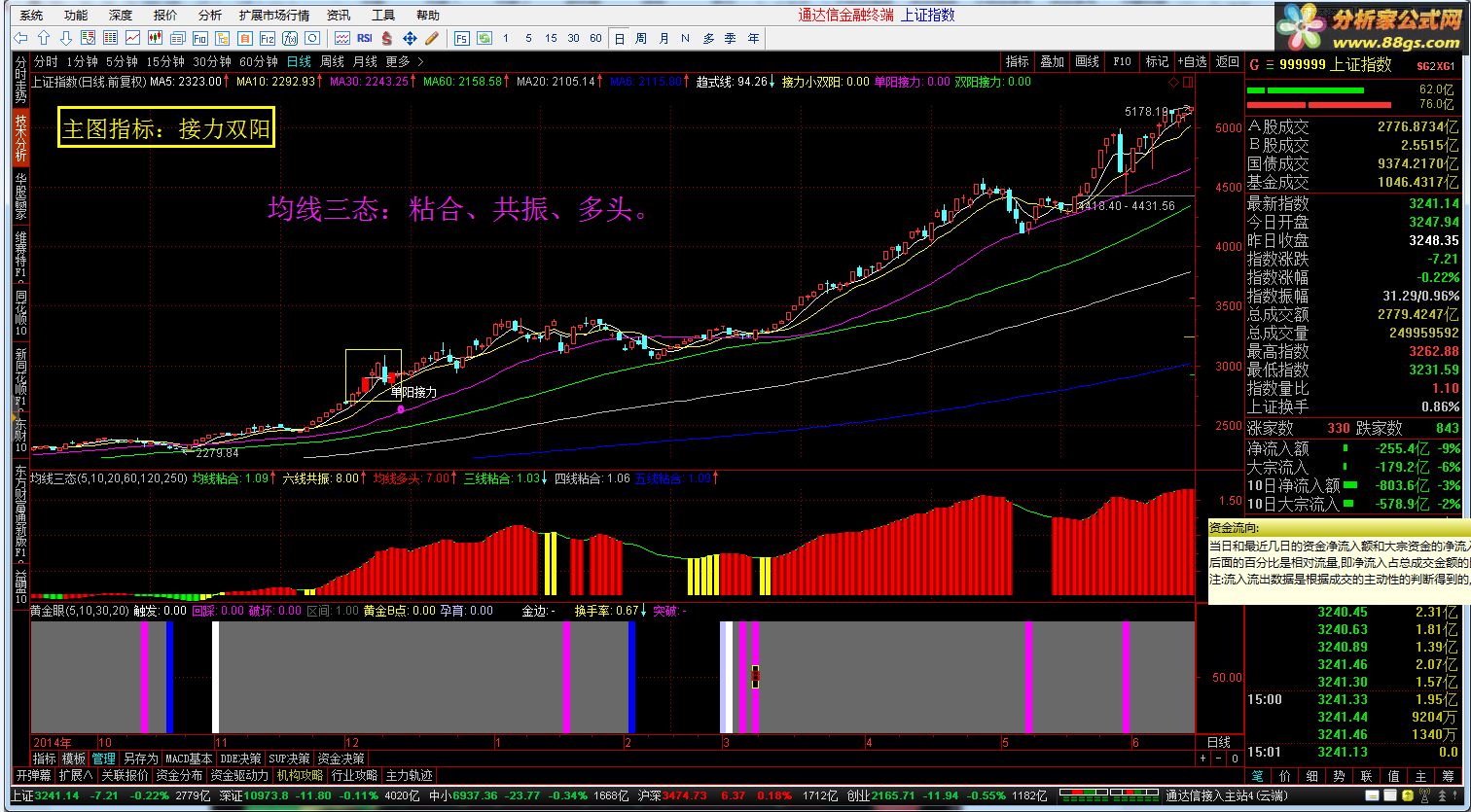Open the 扩展市场行情 menu

point(274,15)
